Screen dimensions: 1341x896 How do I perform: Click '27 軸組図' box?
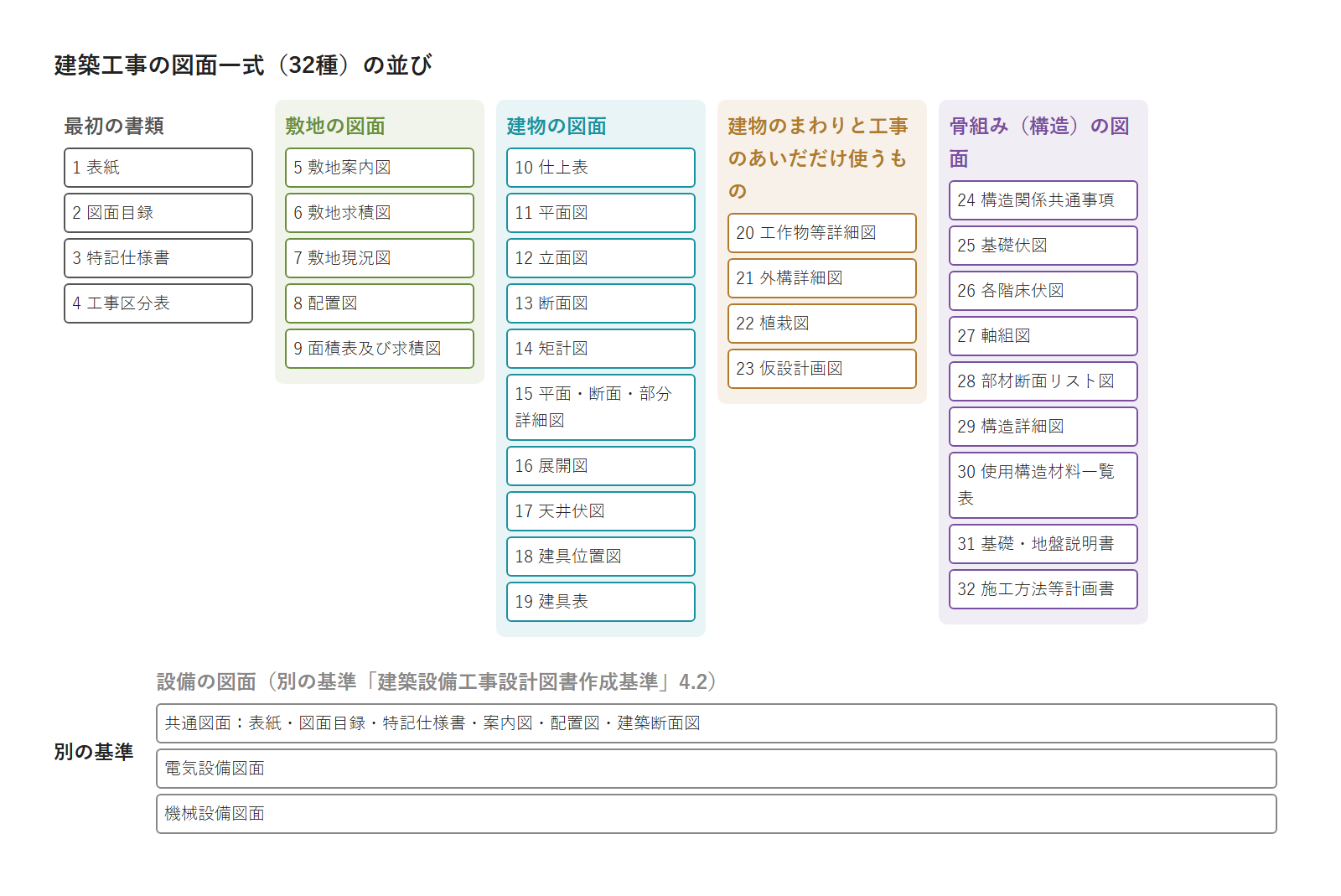pos(1043,336)
